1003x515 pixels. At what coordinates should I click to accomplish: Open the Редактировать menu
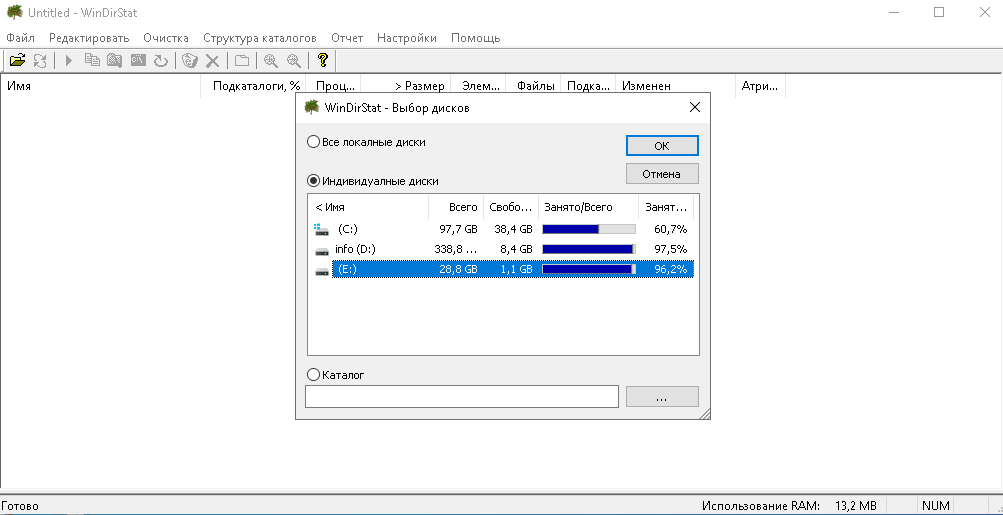(89, 38)
